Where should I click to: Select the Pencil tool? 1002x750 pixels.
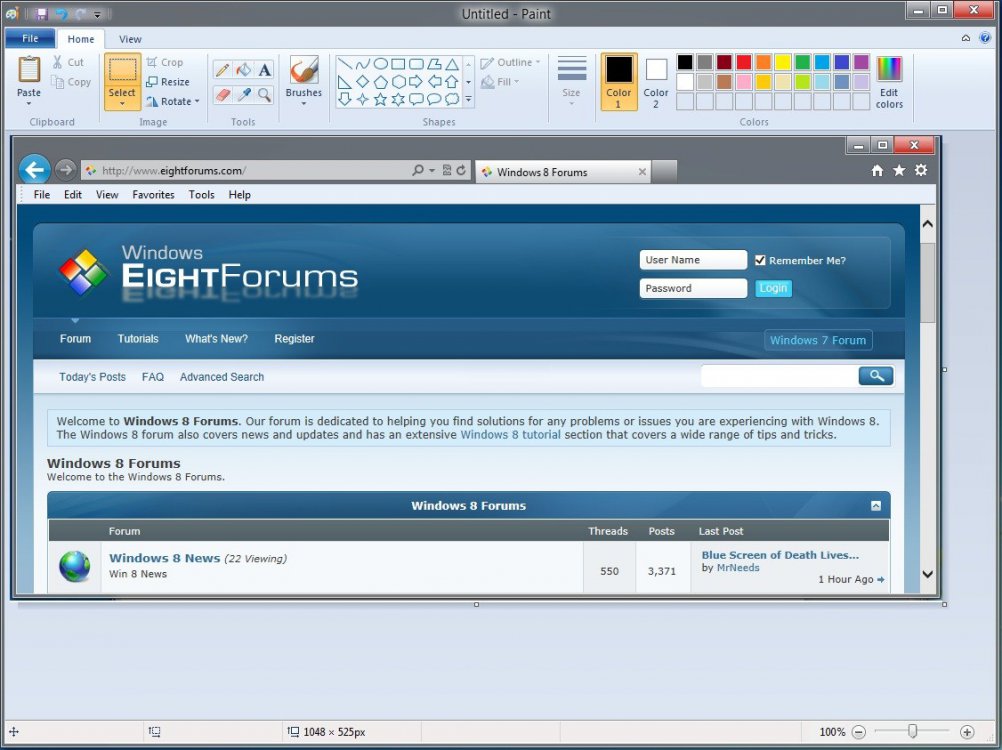[222, 70]
